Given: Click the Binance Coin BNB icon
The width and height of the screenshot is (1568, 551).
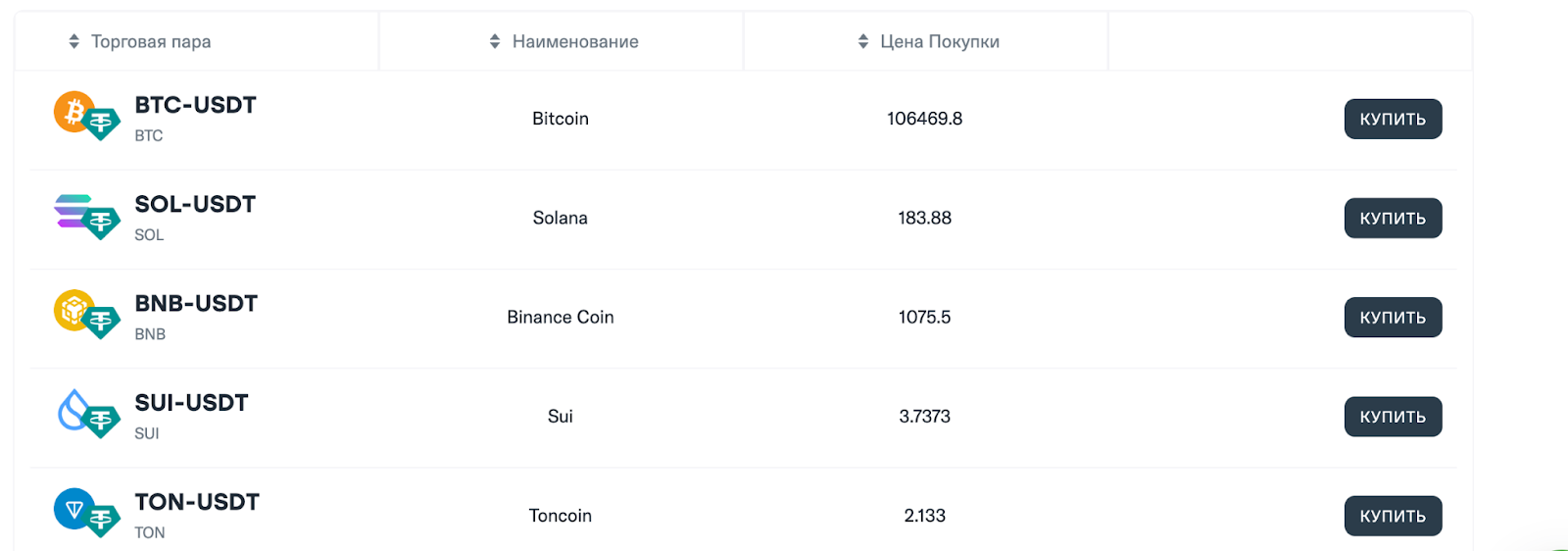Looking at the screenshot, I should point(73,310).
